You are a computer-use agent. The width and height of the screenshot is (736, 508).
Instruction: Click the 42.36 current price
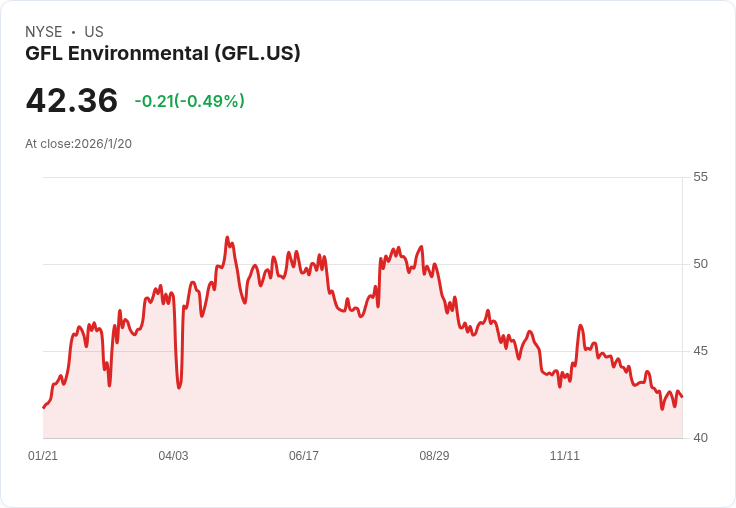(72, 101)
